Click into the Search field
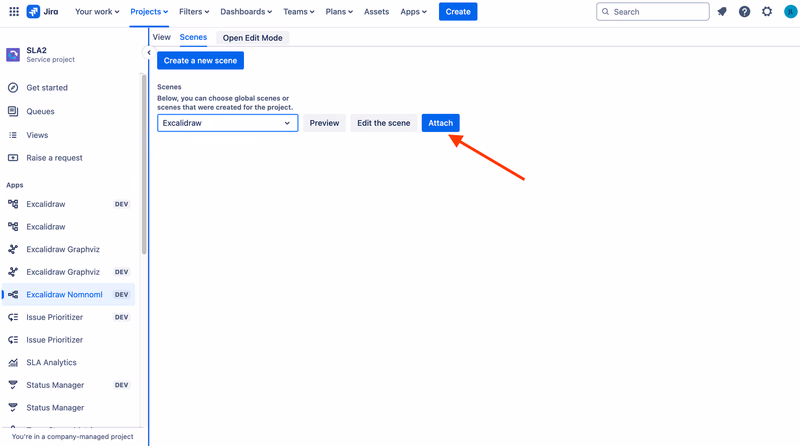This screenshot has width=800, height=446. (x=653, y=11)
